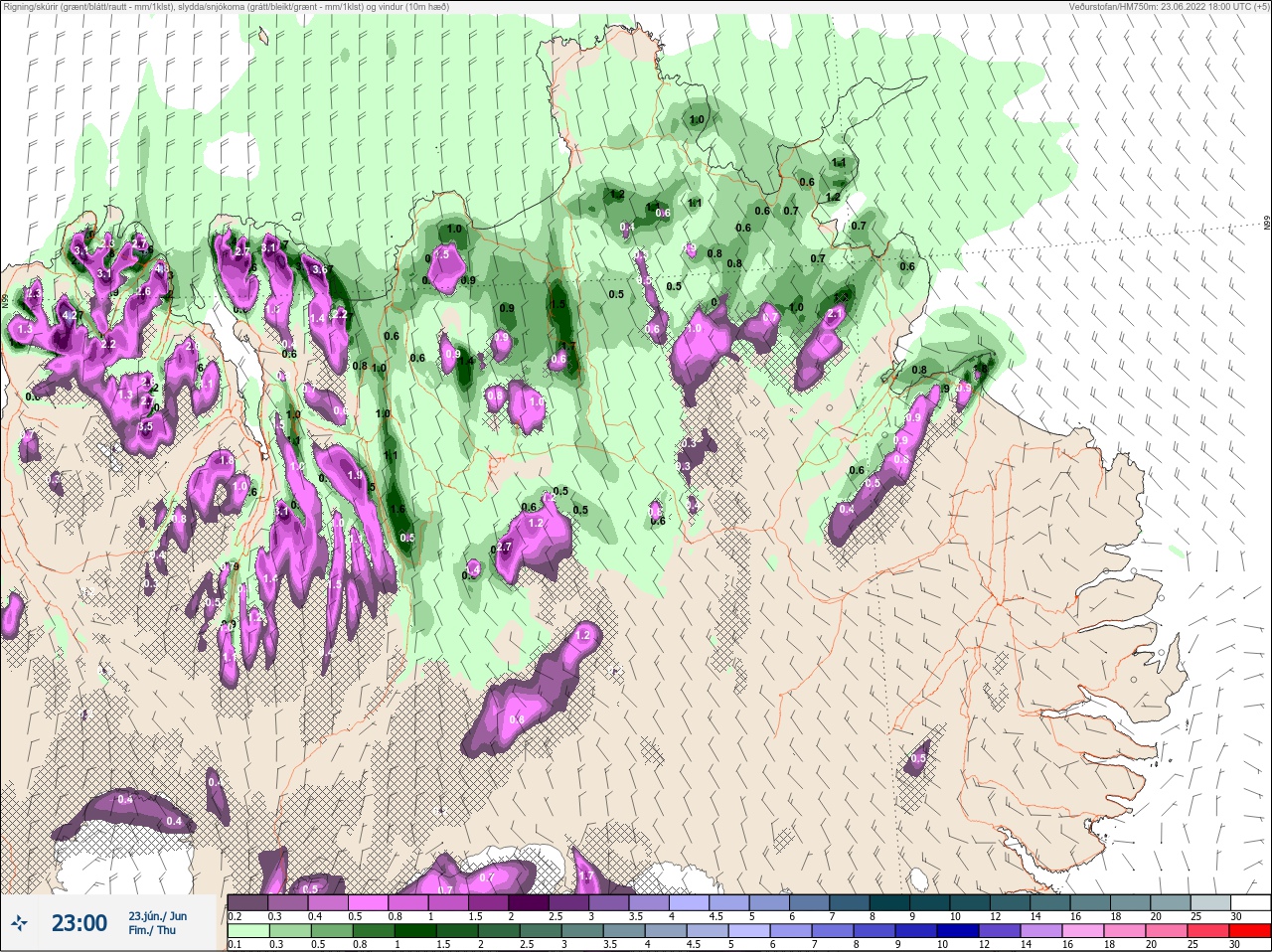Pick the white final swatch at 30 in upper legend

[x=1251, y=902]
